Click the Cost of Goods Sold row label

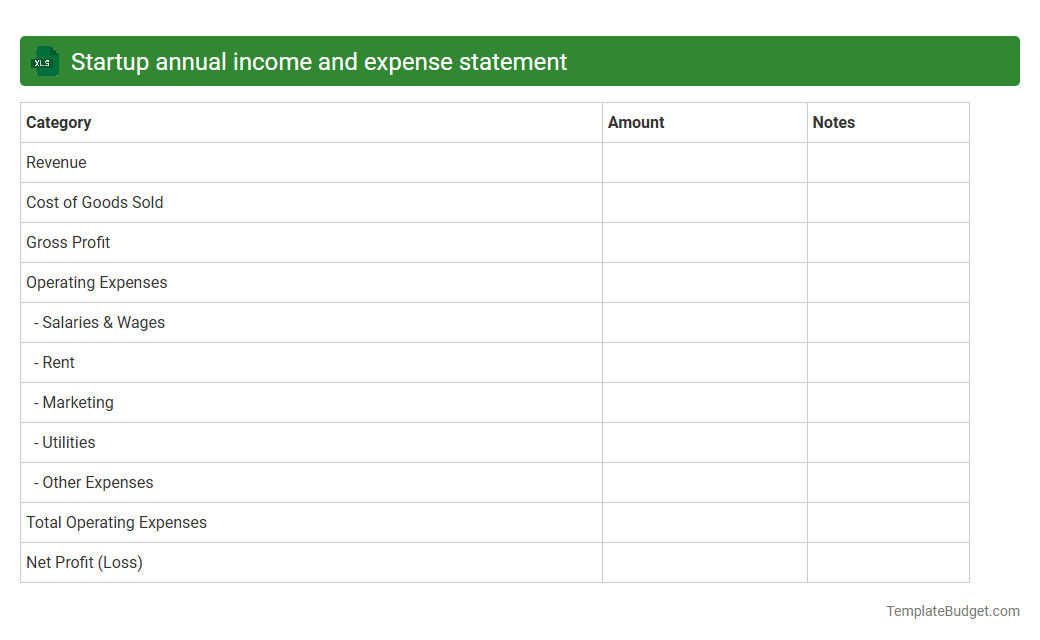pyautogui.click(x=94, y=202)
